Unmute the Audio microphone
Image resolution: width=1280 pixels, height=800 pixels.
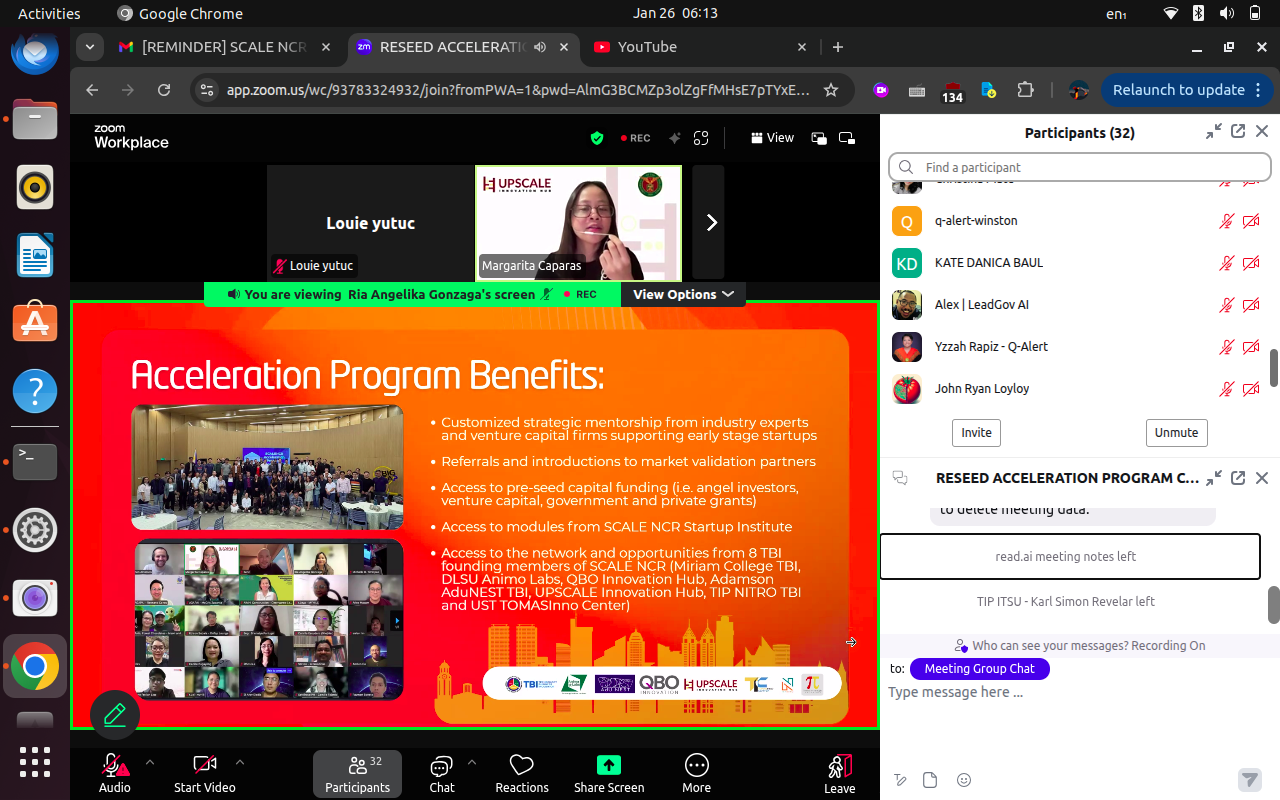114,766
